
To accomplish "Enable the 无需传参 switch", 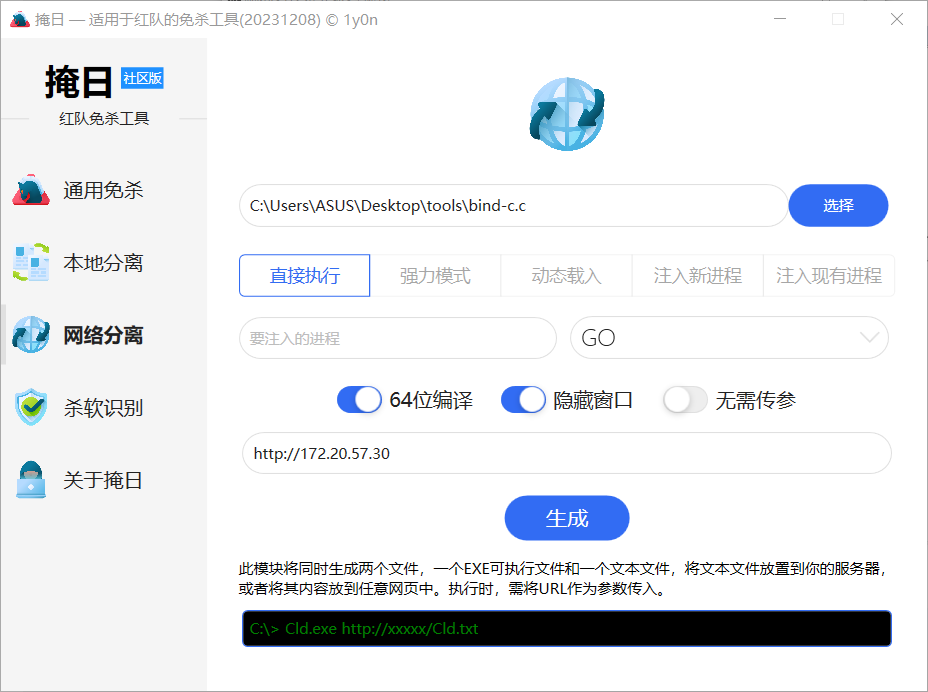I will pos(685,400).
